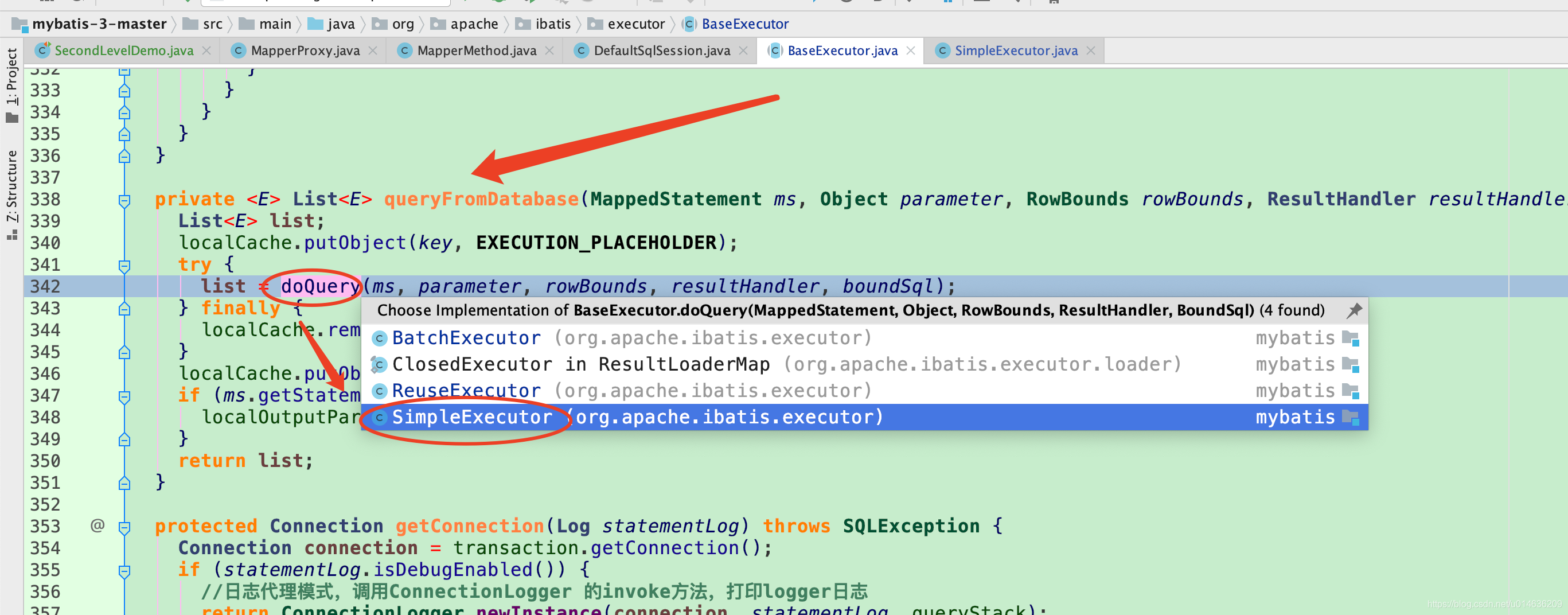Close the SecondLevelDemo.java tab

tap(206, 50)
